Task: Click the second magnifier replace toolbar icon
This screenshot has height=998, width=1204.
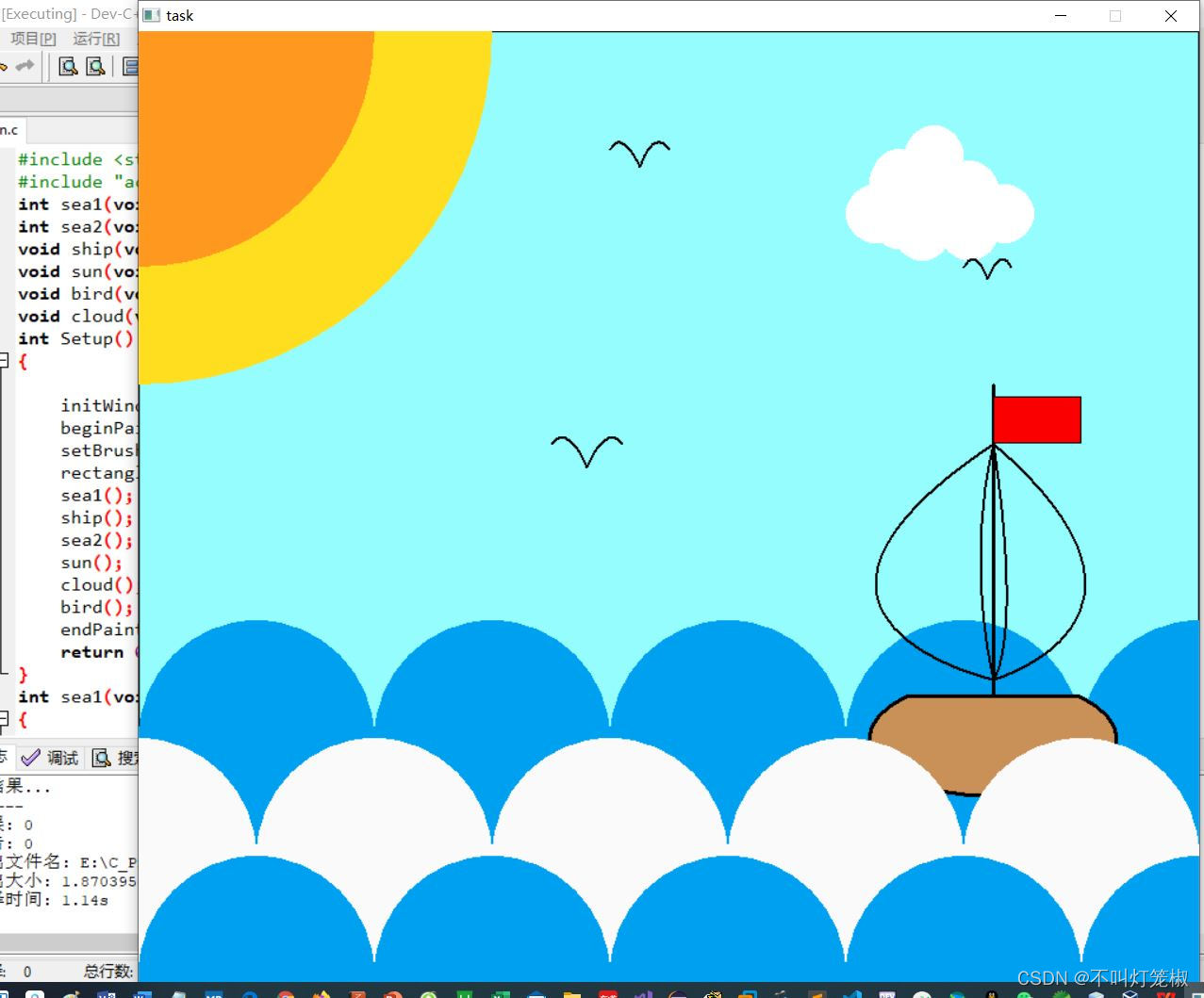Action: click(95, 66)
